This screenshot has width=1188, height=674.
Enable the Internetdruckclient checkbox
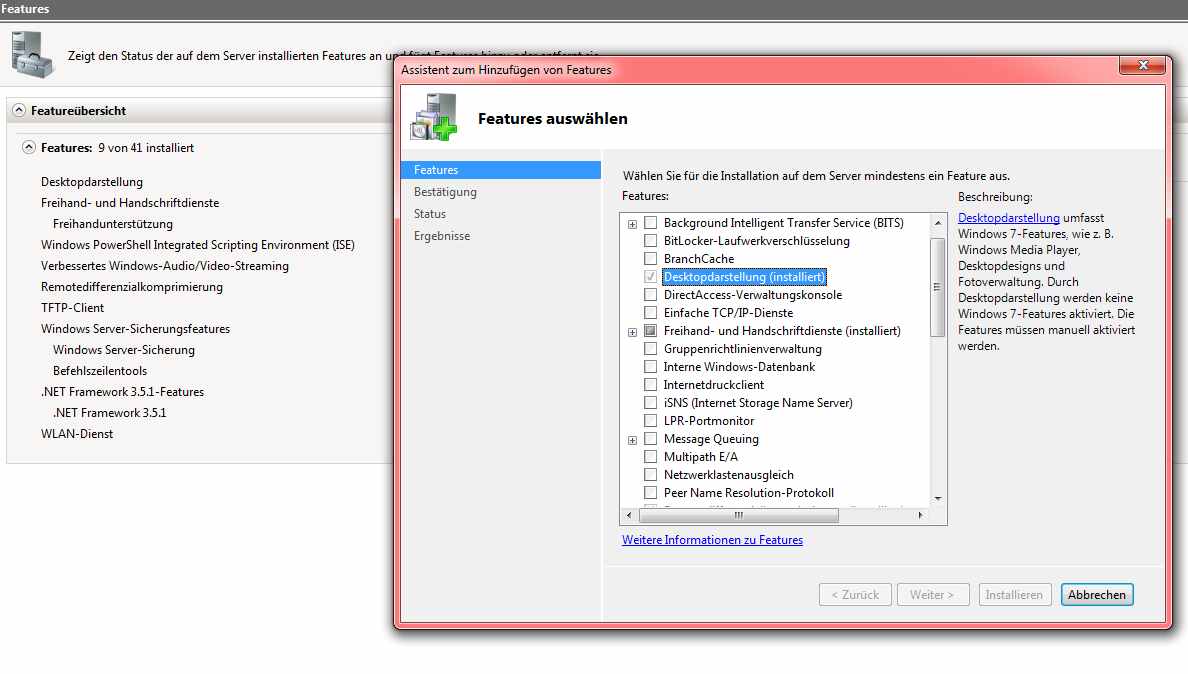[650, 385]
